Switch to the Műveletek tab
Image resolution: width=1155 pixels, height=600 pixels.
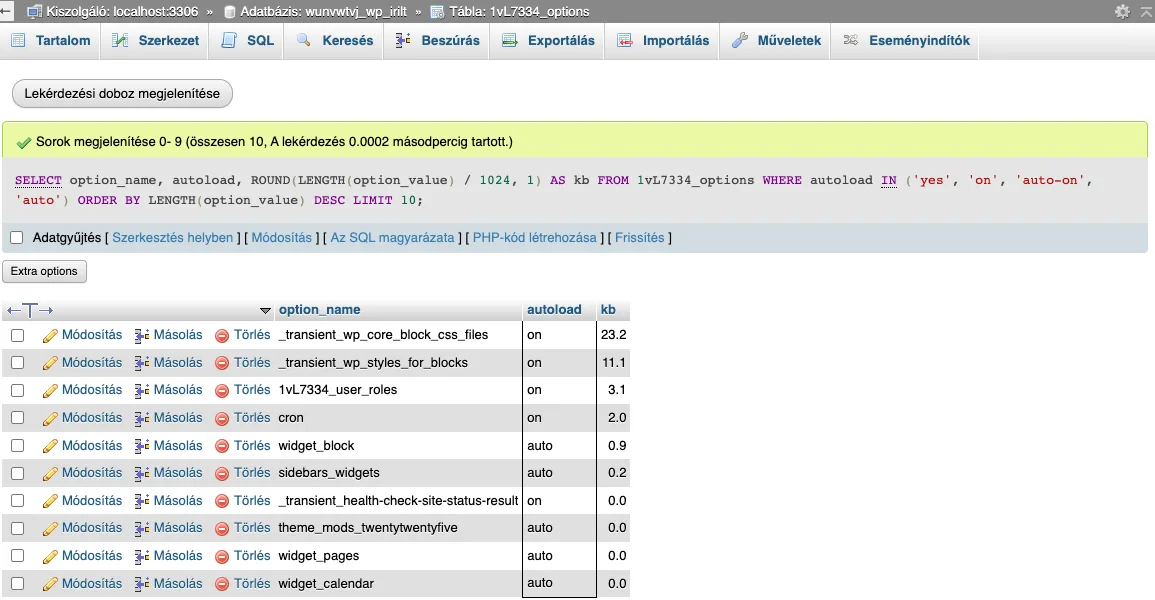point(776,40)
